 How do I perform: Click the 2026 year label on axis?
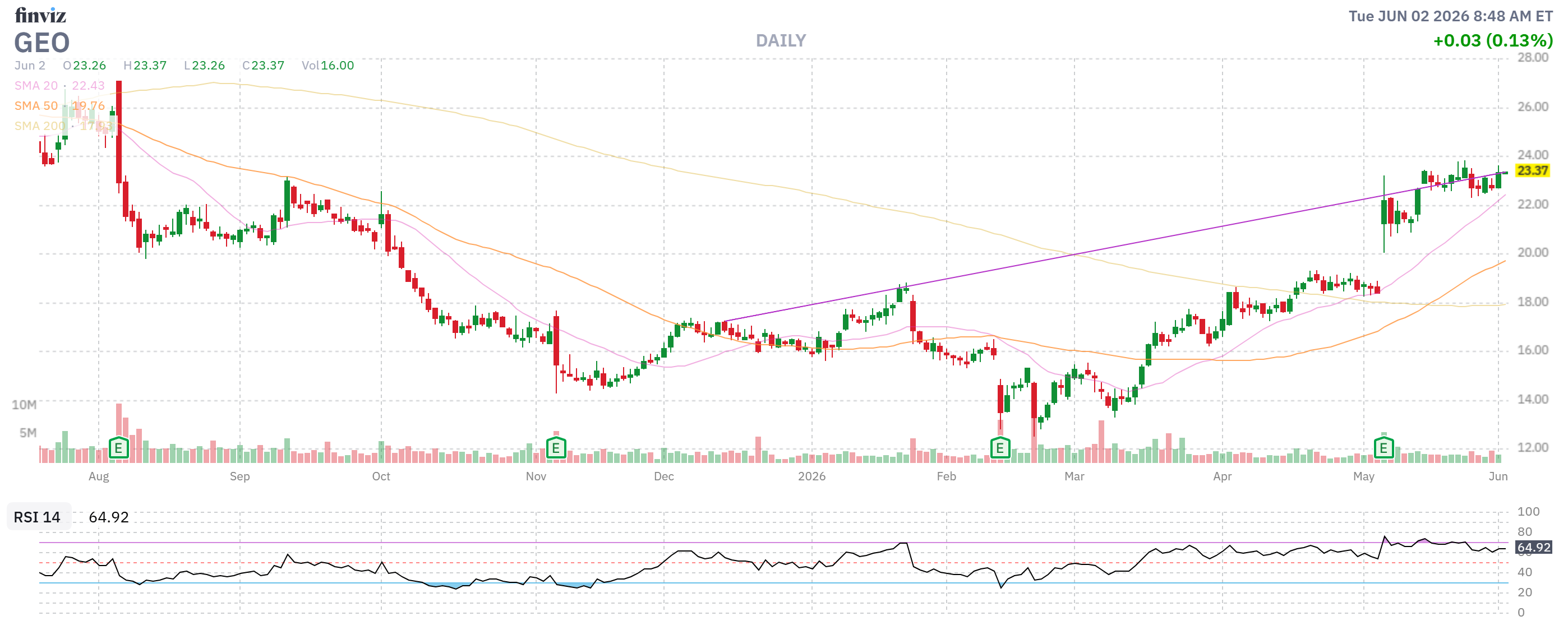pyautogui.click(x=811, y=477)
